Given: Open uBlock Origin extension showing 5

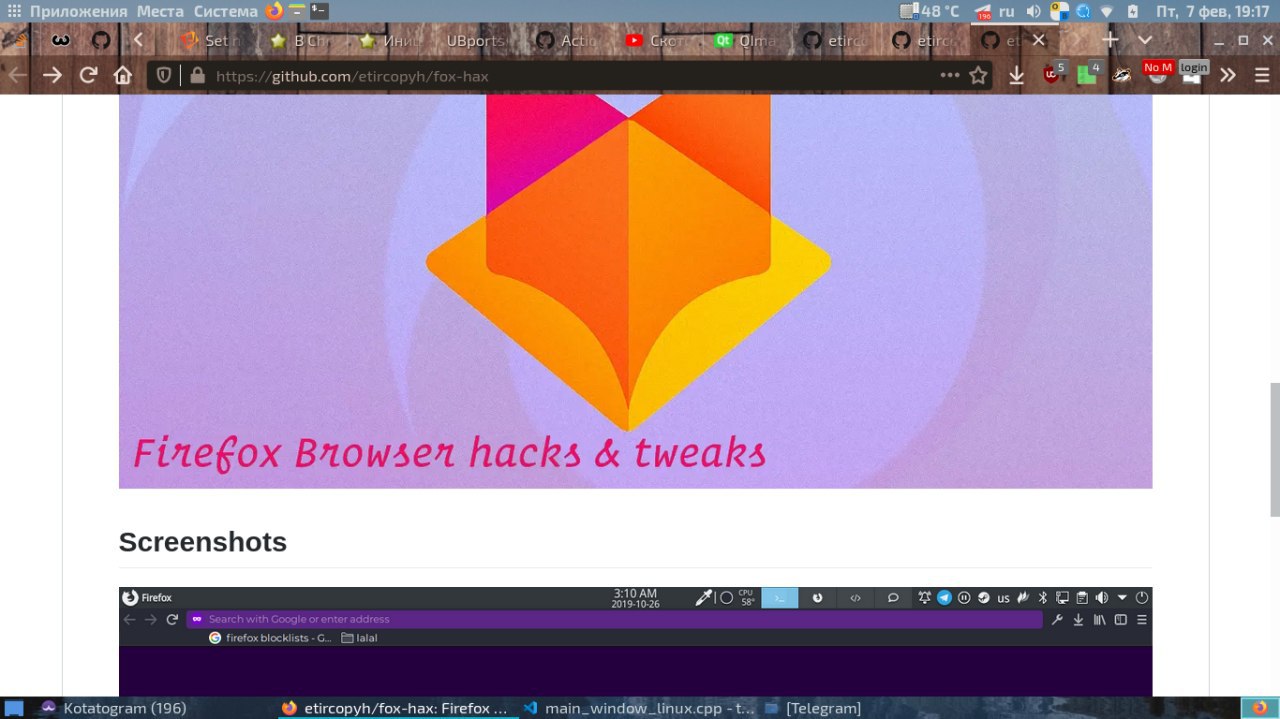Looking at the screenshot, I should pos(1052,73).
